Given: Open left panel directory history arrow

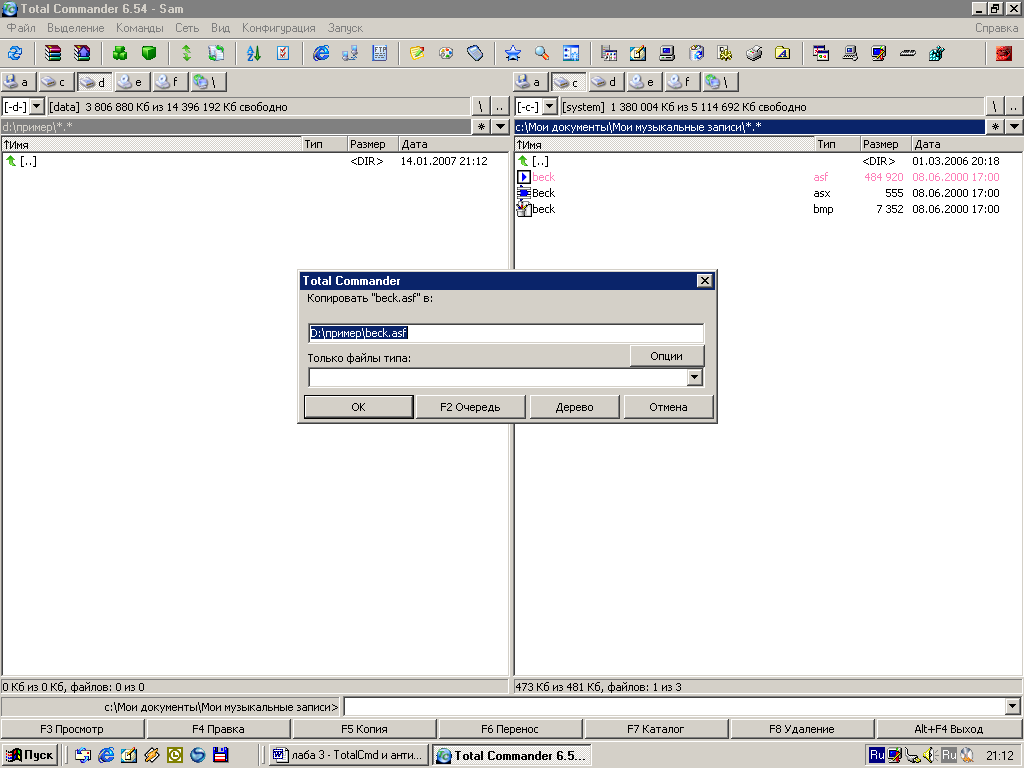Looking at the screenshot, I should coord(500,127).
